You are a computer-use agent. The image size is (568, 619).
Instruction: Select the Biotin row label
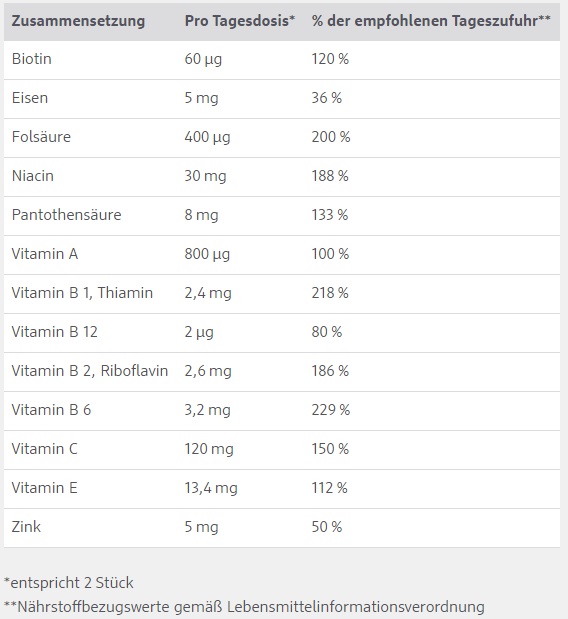click(32, 59)
